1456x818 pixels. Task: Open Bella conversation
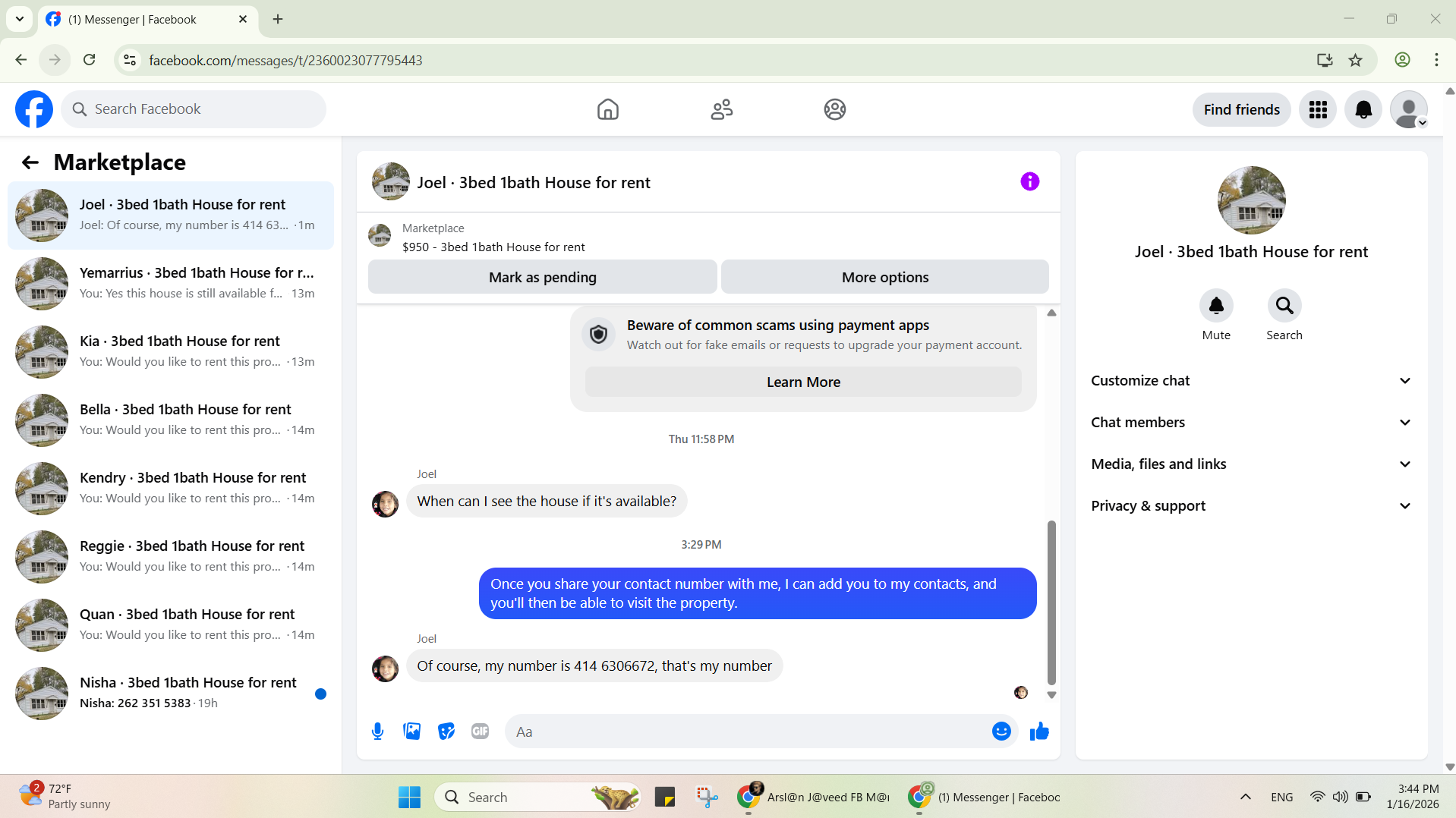(171, 420)
